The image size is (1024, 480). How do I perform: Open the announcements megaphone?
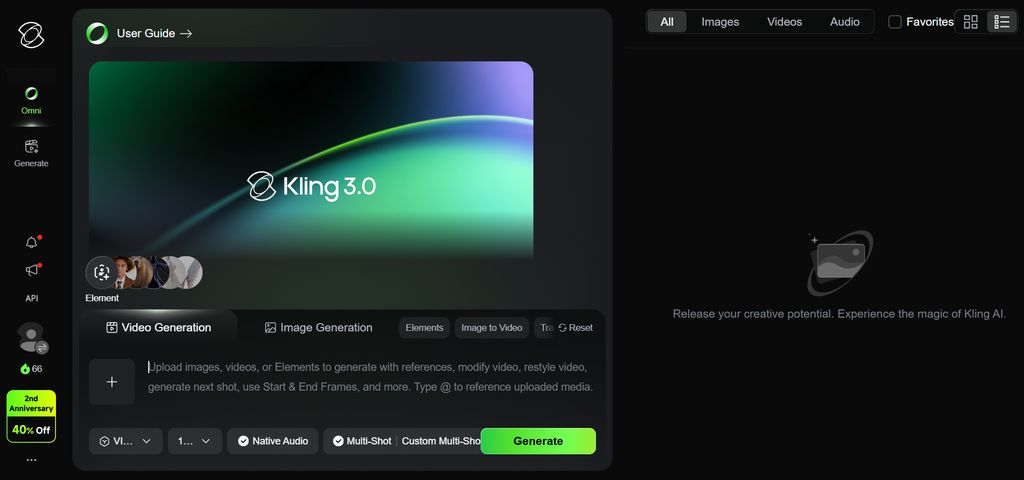pos(31,270)
